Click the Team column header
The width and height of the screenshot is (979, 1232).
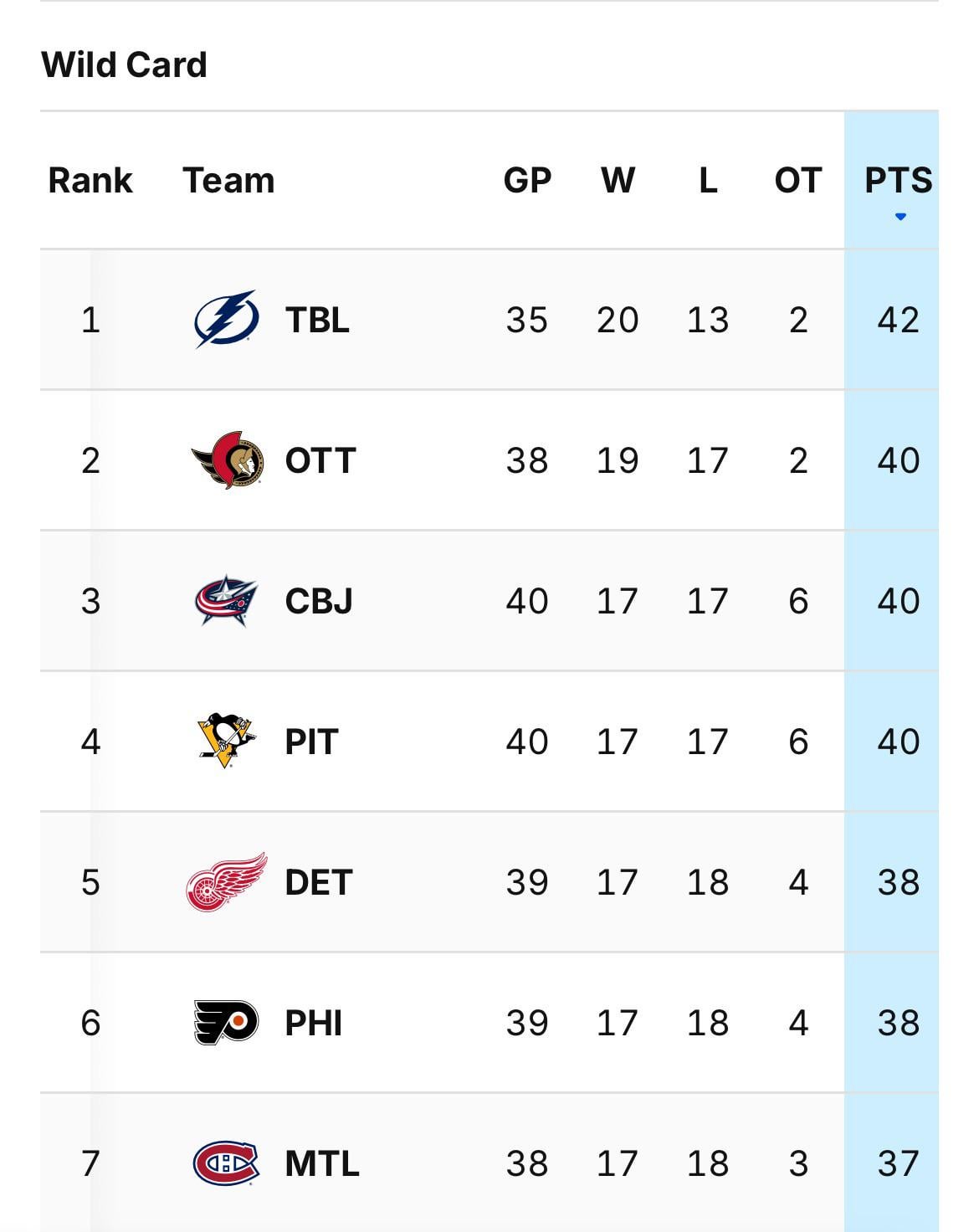[x=228, y=180]
